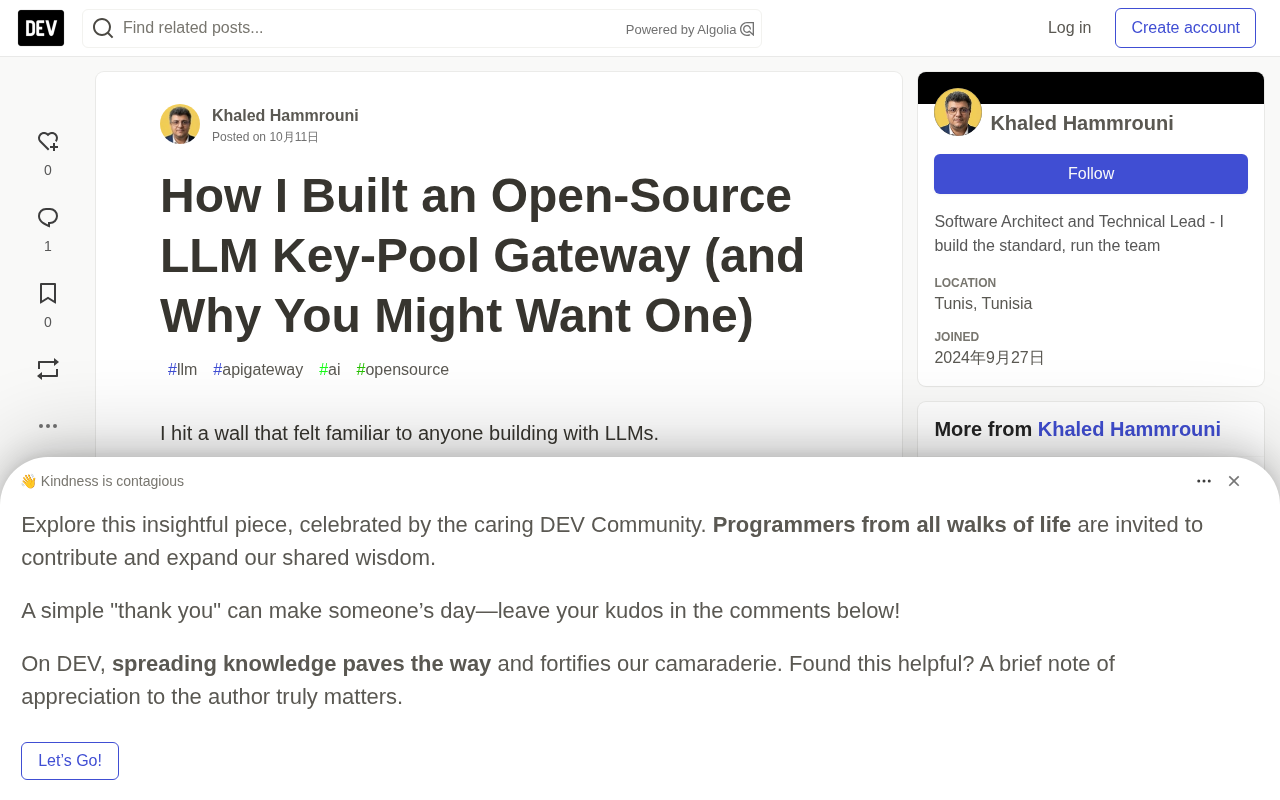The image size is (1280, 800).
Task: Open the #ai tag
Action: [x=330, y=370]
